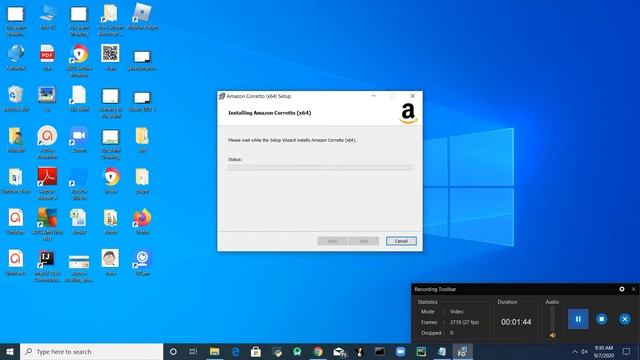Open File Explorer from the taskbar
The height and width of the screenshot is (360, 640).
[x=214, y=351]
